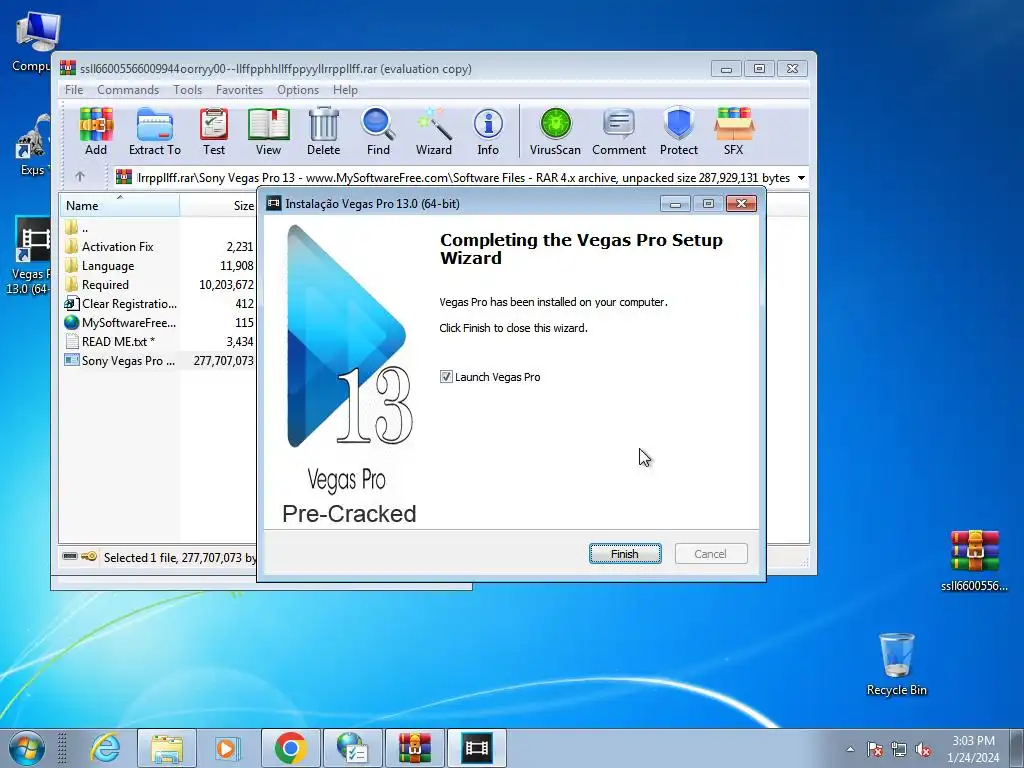
Task: Select MySoftwareFree... link file
Action: (x=158, y=323)
